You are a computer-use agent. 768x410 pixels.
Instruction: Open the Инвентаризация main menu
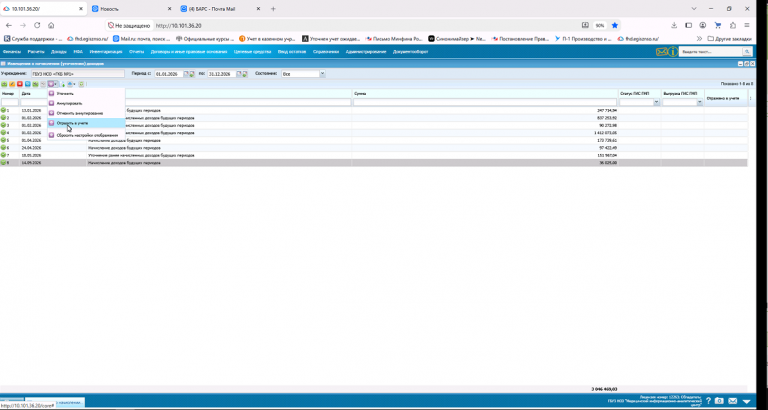(106, 51)
